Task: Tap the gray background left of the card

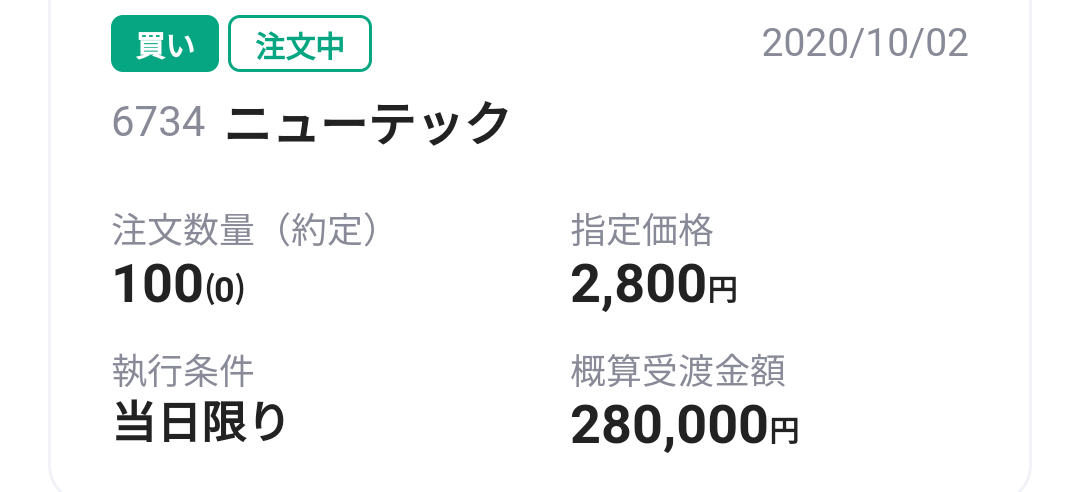Action: (22, 250)
